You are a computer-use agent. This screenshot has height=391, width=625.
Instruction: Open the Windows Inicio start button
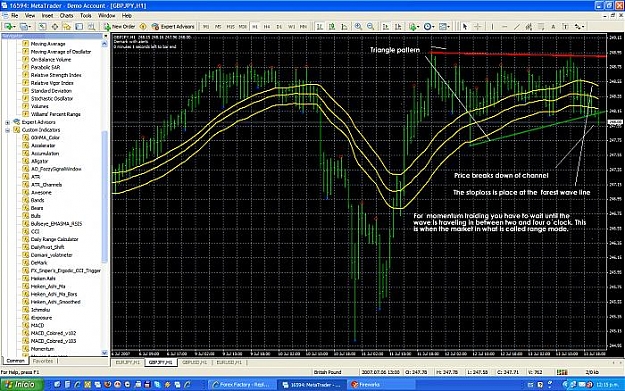tap(22, 385)
